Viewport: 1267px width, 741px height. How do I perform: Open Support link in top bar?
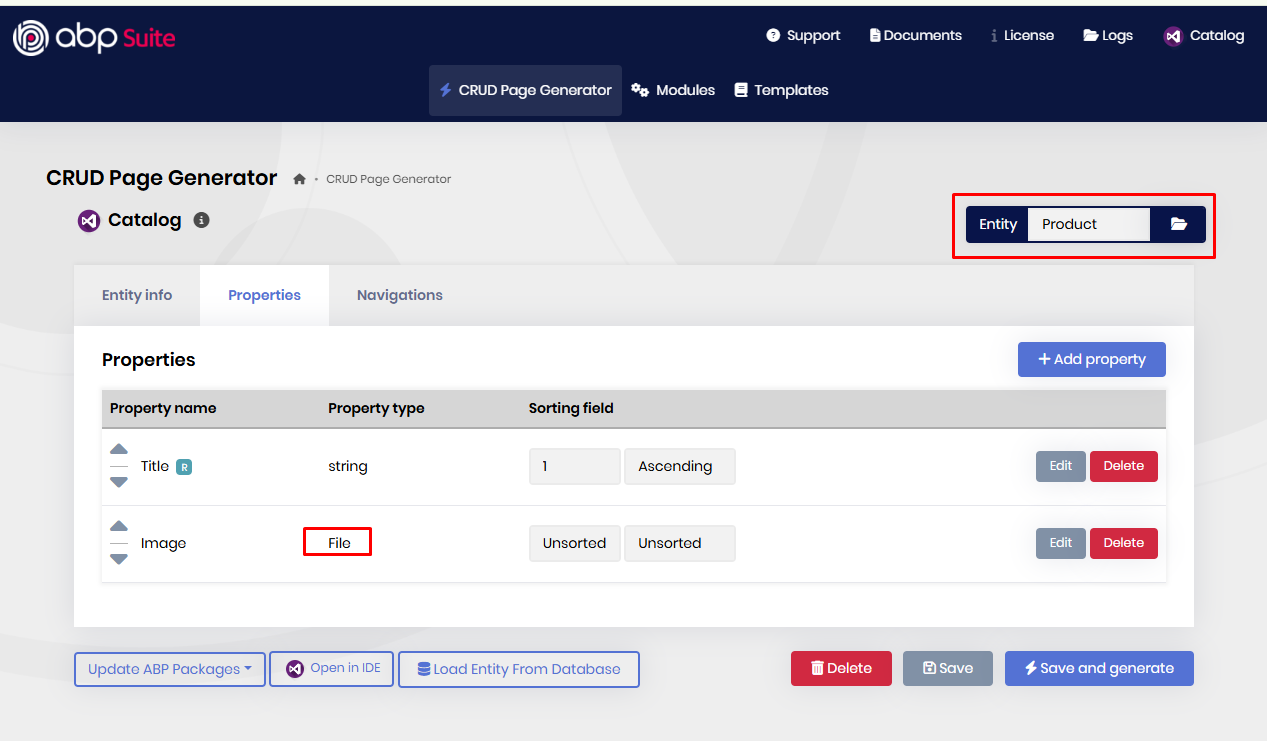point(803,36)
